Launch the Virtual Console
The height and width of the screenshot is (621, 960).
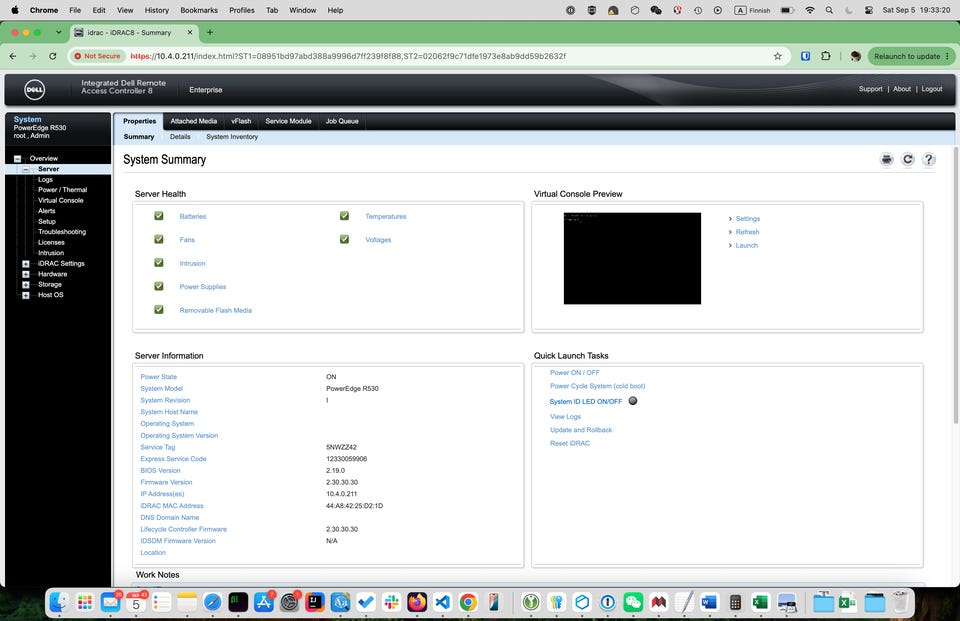click(x=746, y=246)
